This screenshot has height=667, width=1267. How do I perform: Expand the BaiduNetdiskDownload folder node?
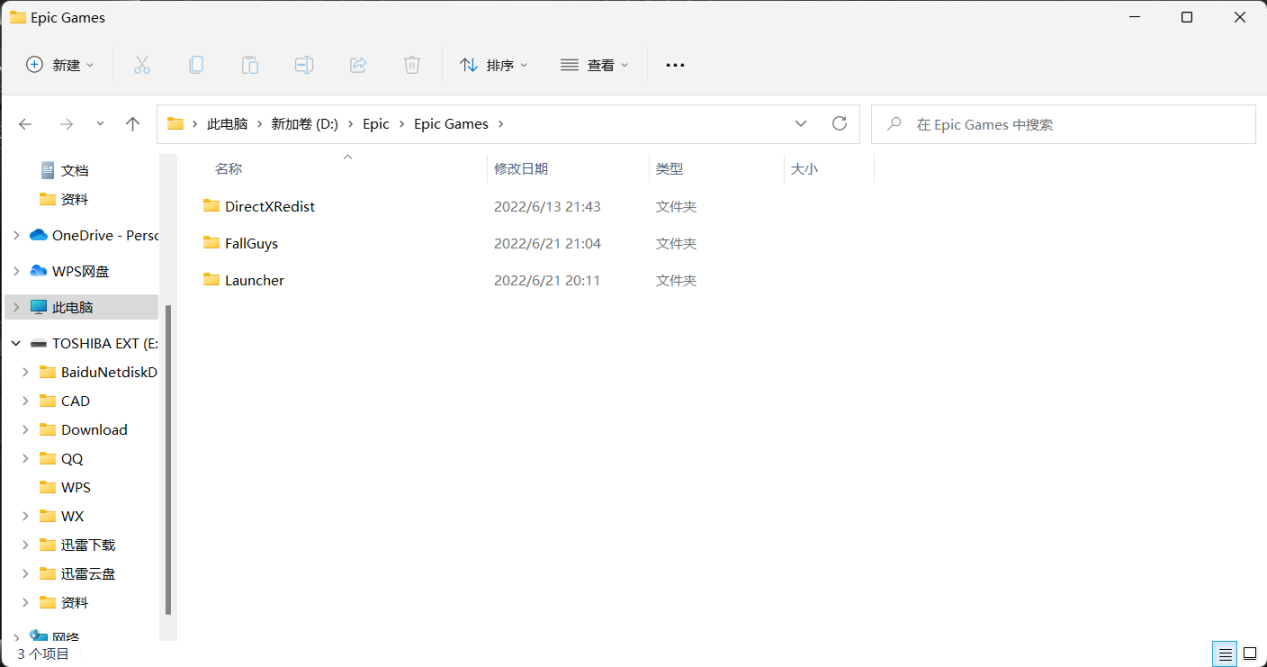(x=26, y=372)
